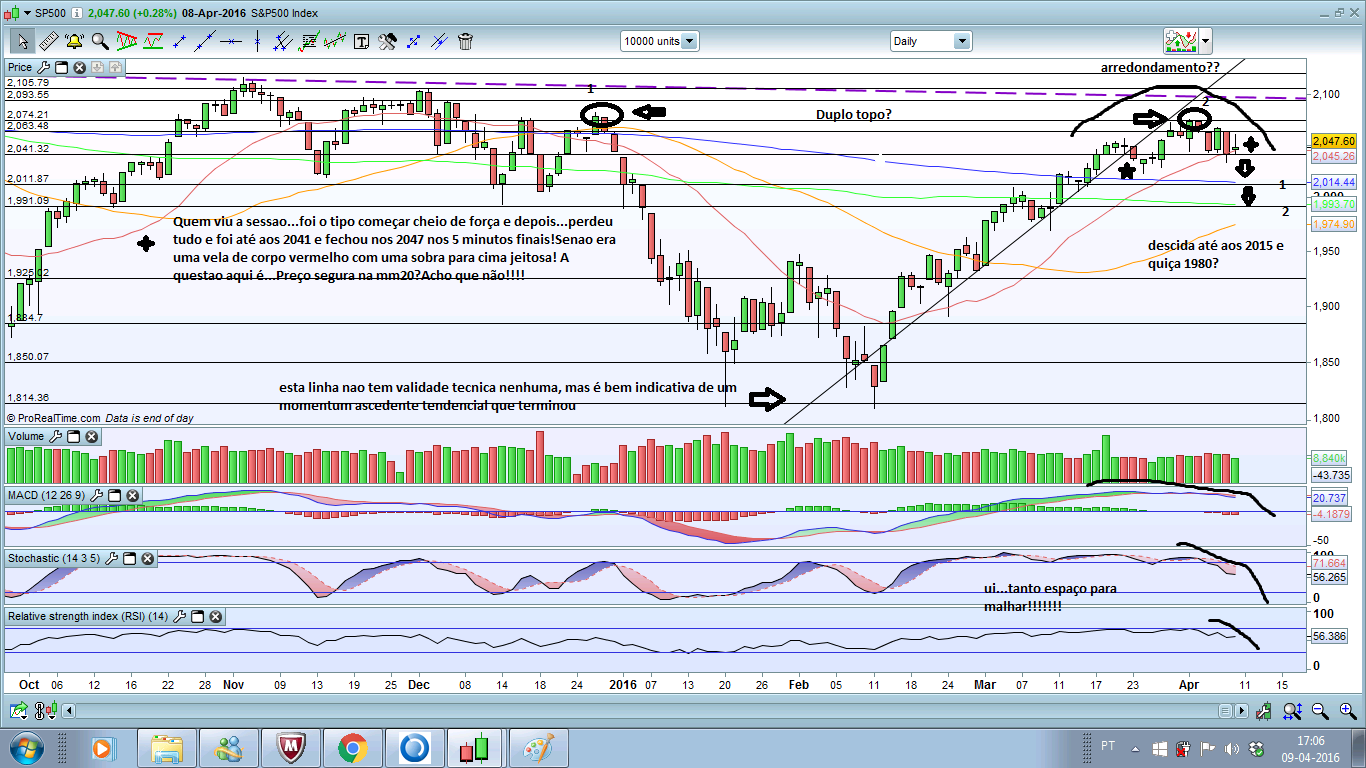This screenshot has height=768, width=1366.
Task: Toggle the RSI panel maximize window icon
Action: pos(197,617)
